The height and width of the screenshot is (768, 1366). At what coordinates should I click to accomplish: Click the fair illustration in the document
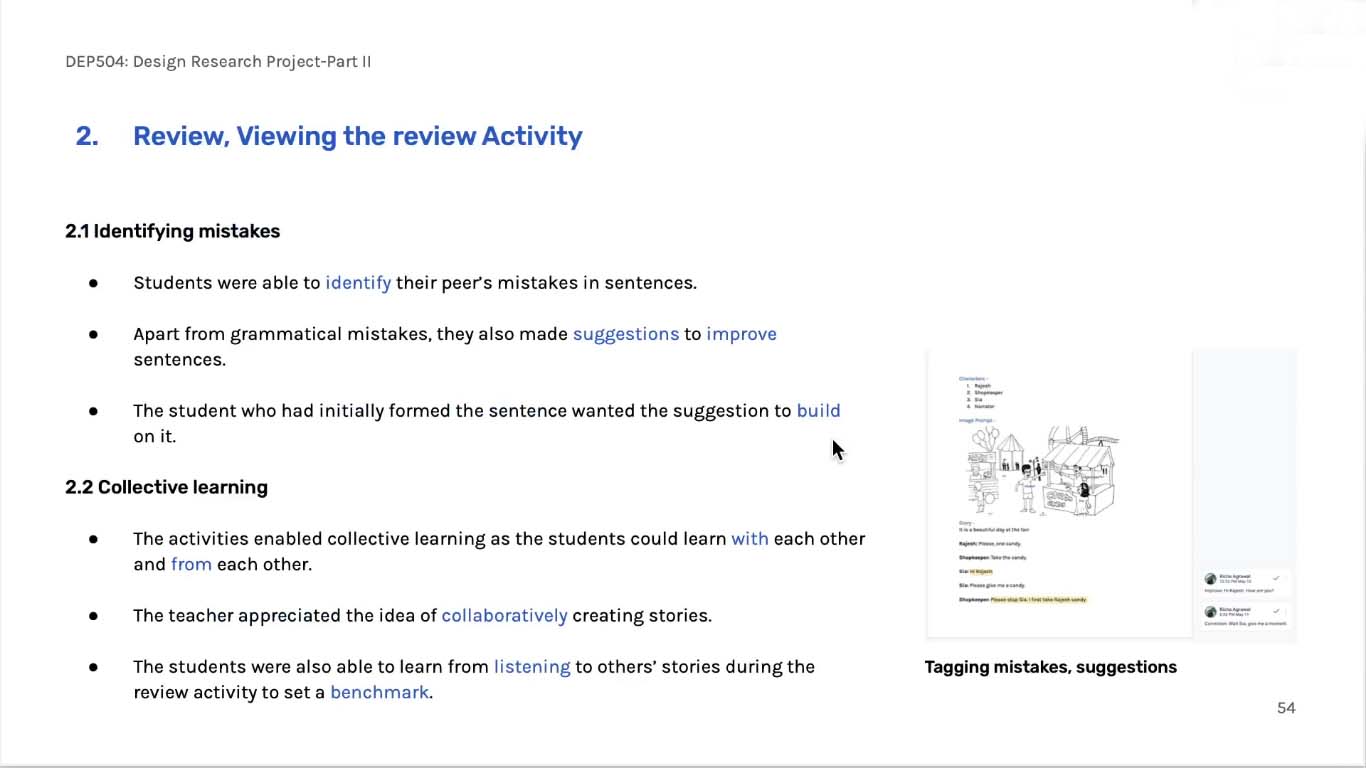pos(1042,471)
